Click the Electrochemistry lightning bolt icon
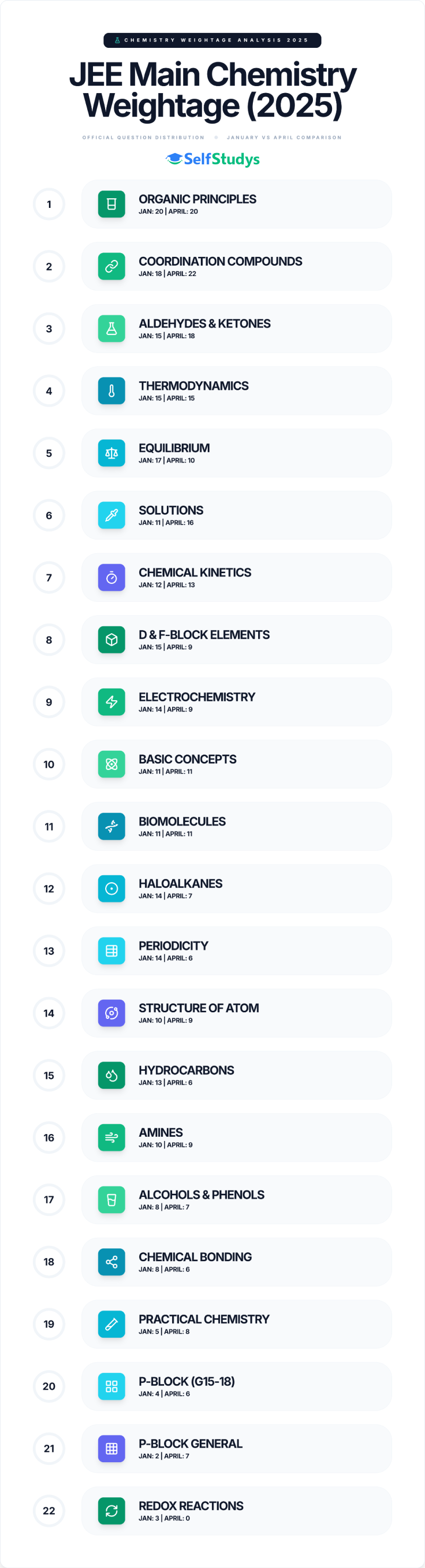The width and height of the screenshot is (425, 1568). [111, 702]
